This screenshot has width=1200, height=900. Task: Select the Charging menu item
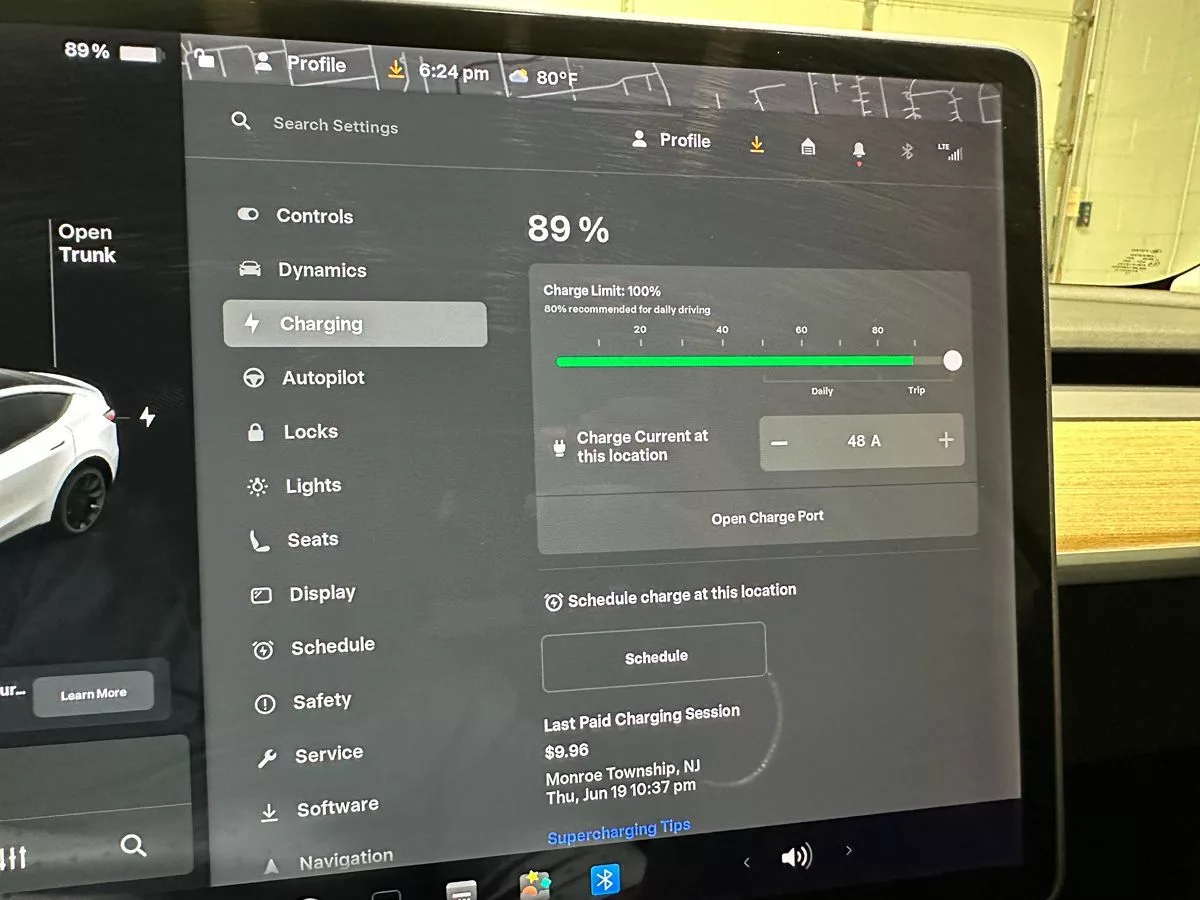[x=355, y=324]
